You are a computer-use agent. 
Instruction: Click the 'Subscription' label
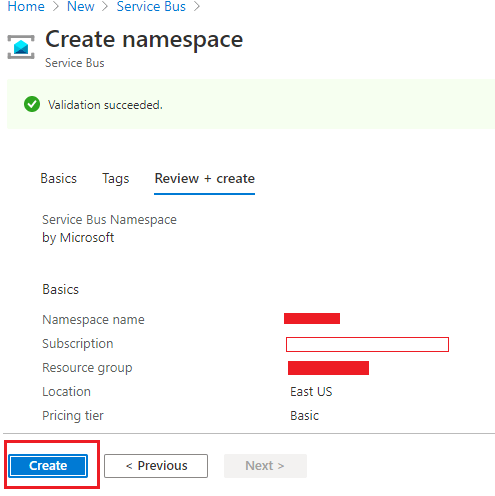[78, 344]
